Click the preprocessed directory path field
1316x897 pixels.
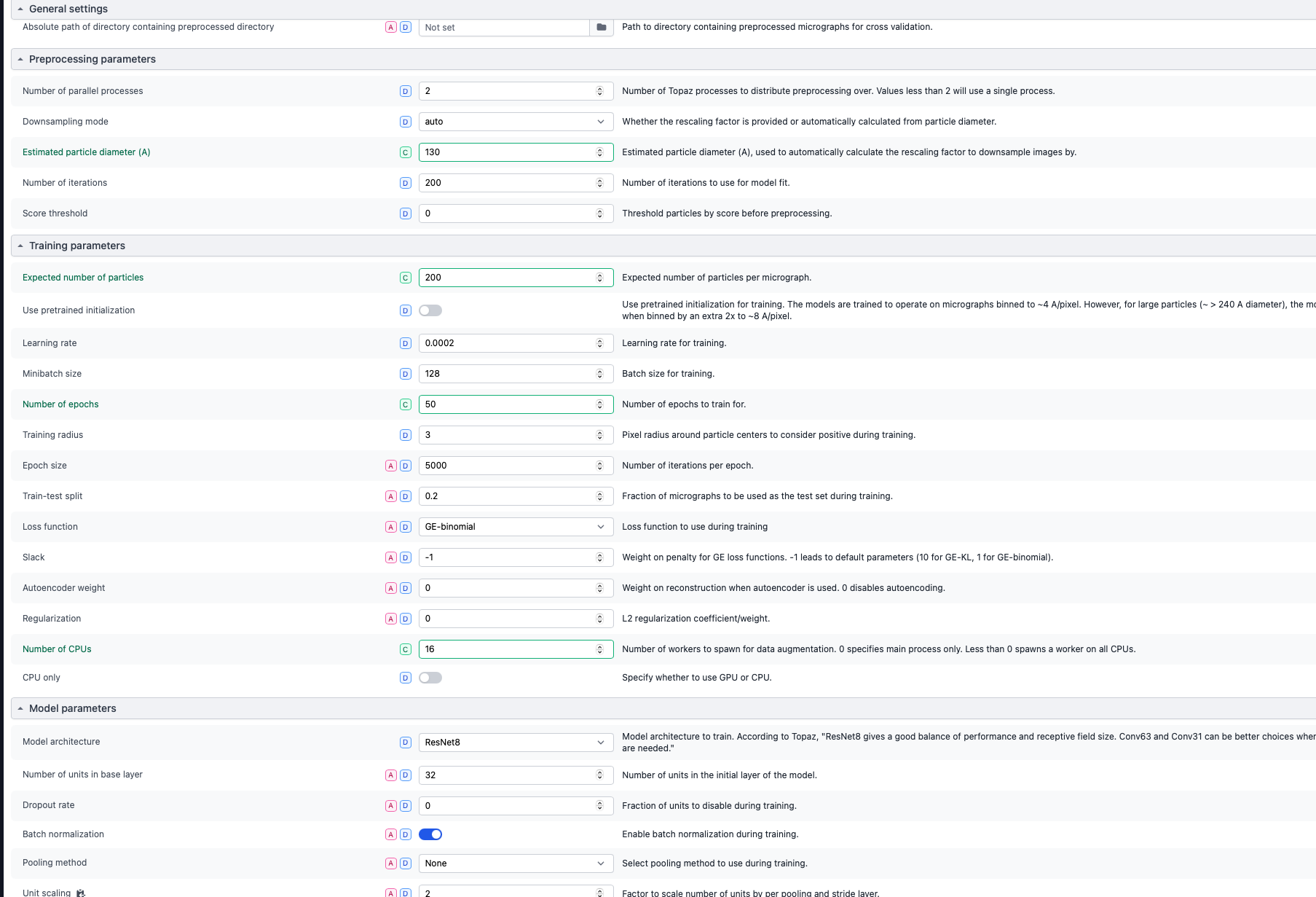click(x=504, y=27)
